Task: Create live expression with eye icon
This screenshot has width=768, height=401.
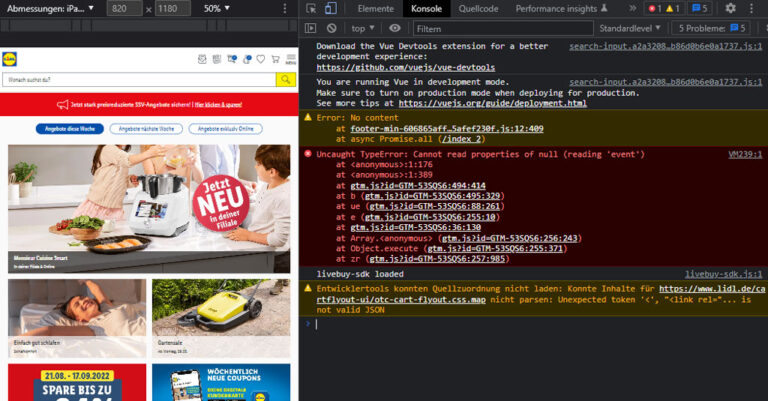Action: [395, 28]
